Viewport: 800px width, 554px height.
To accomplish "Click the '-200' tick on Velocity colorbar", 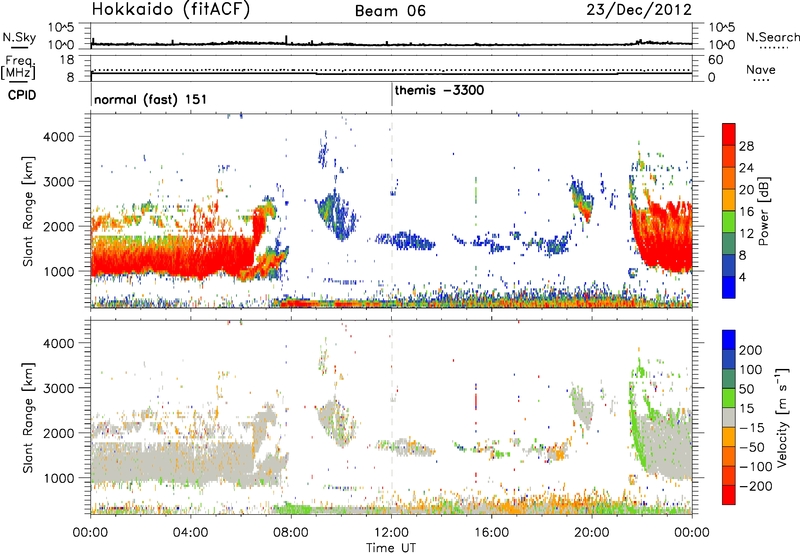I will 754,486.
